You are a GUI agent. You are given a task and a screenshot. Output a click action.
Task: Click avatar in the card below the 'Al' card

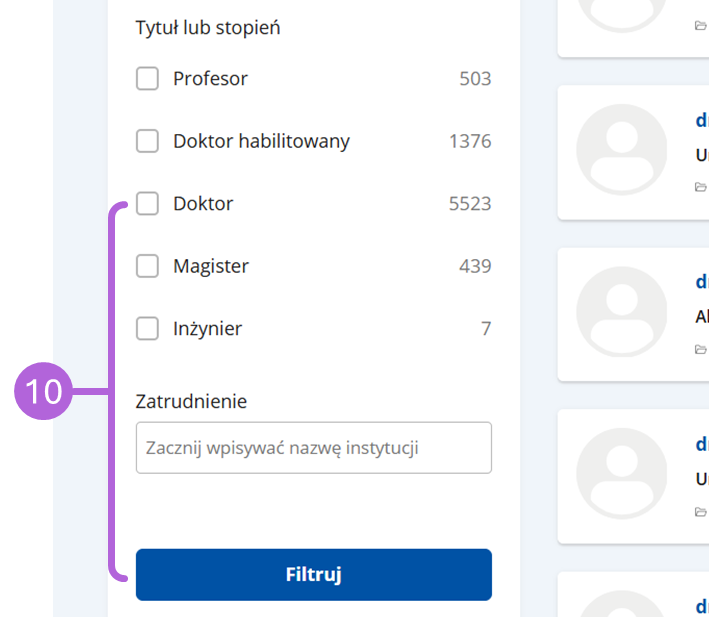622,474
